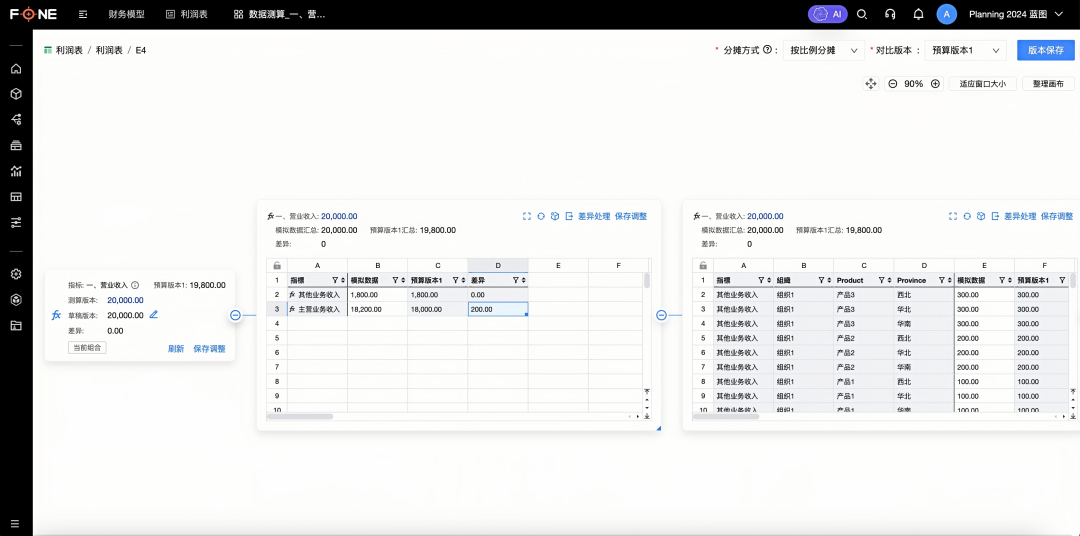Click 保存调整 in the indicator card
Image resolution: width=1080 pixels, height=536 pixels.
[x=209, y=349]
